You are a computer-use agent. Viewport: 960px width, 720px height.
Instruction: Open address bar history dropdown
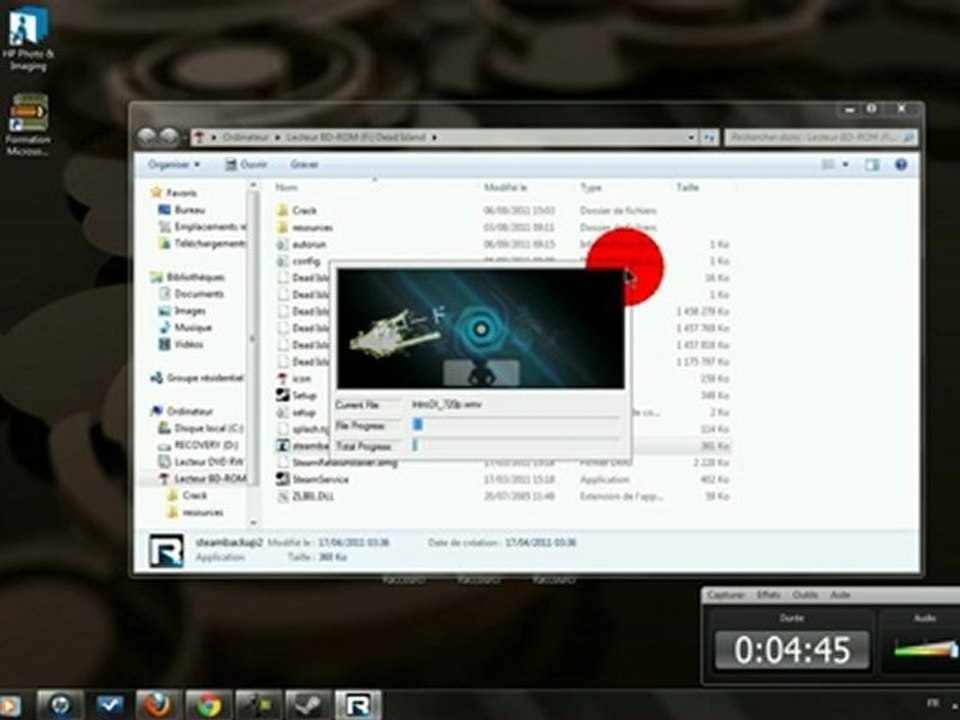coord(691,138)
